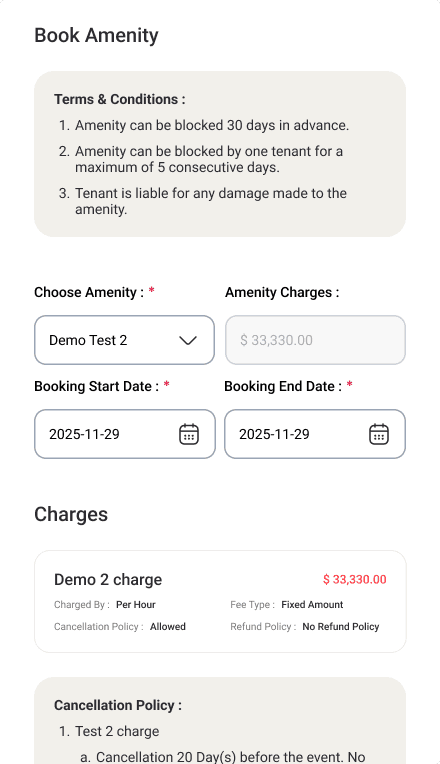The height and width of the screenshot is (764, 440).
Task: Click the Per Hour charged-by value
Action: click(x=135, y=605)
